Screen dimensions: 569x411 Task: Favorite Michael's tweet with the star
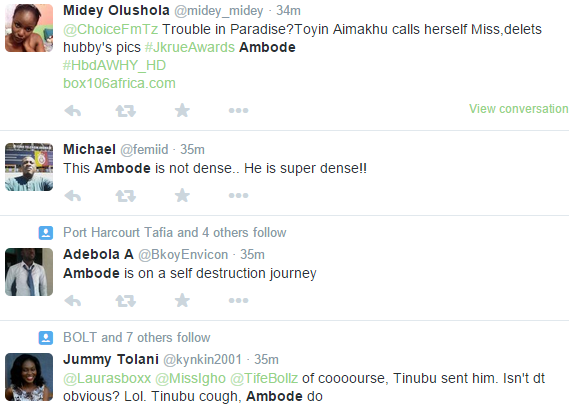182,196
